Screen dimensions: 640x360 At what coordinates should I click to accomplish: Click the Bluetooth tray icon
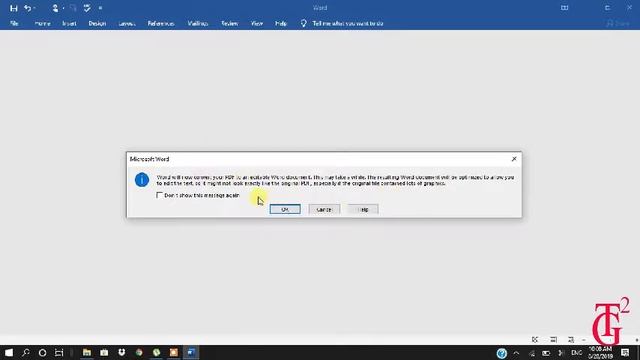coord(561,353)
